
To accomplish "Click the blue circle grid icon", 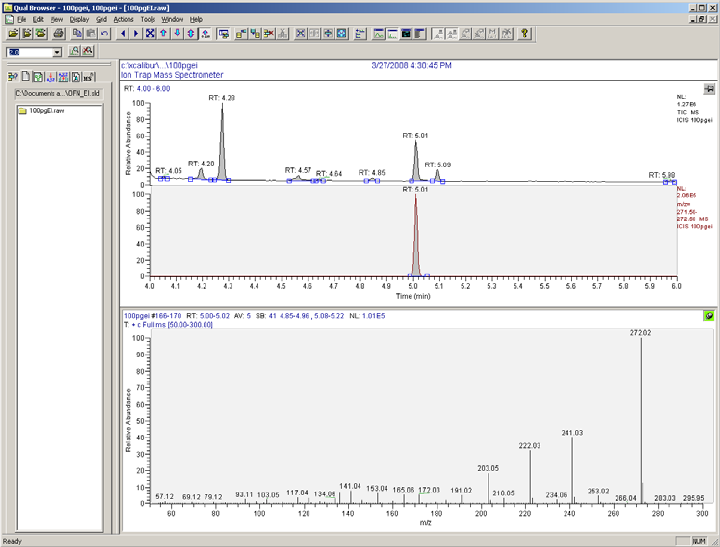I will click(x=341, y=34).
